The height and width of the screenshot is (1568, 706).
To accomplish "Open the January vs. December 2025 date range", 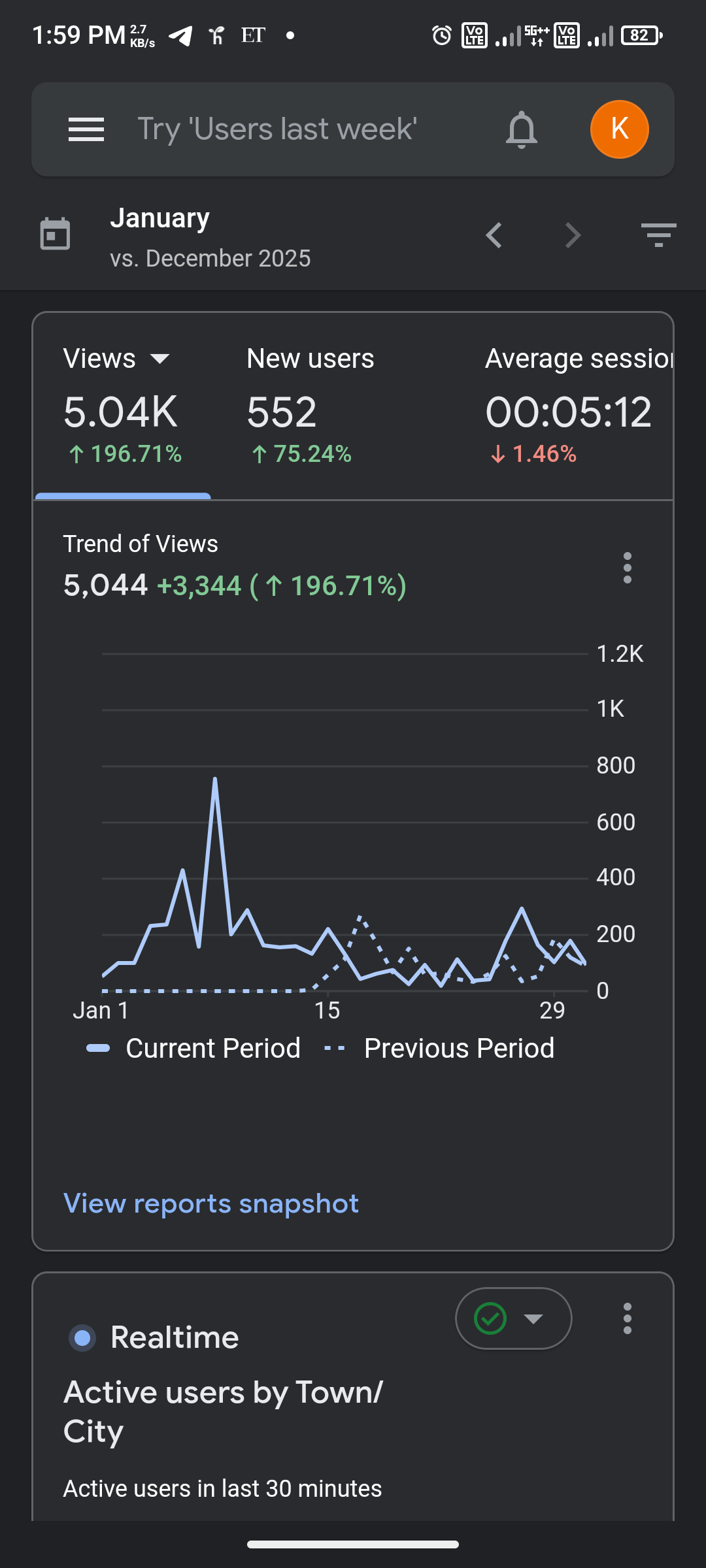I will click(x=209, y=237).
